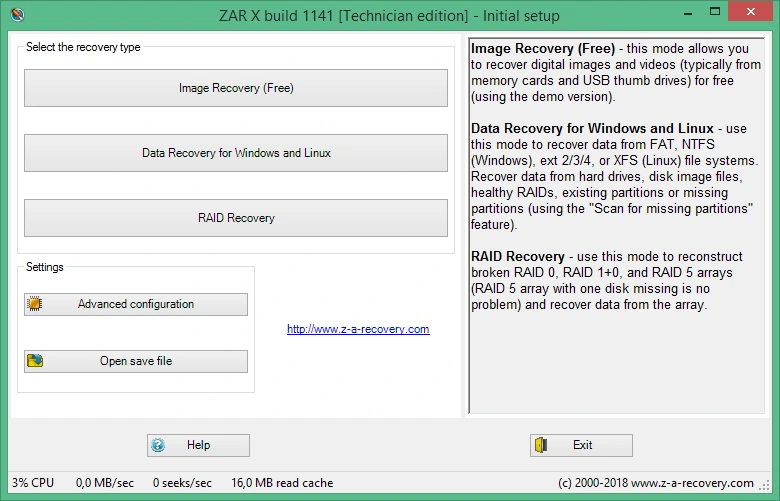Image resolution: width=780 pixels, height=501 pixels.
Task: Click the window title 'ZAR X build 1141' text
Action: click(x=276, y=15)
